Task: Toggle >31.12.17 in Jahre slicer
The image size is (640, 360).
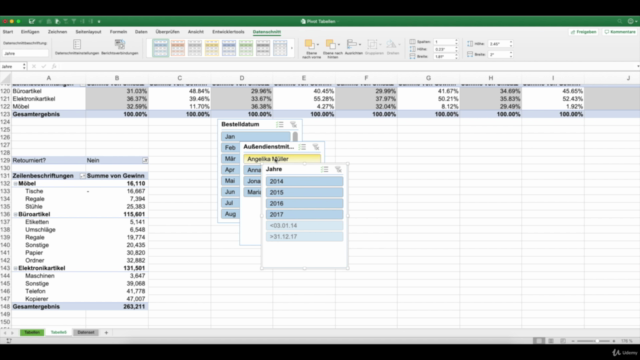Action: coord(304,236)
